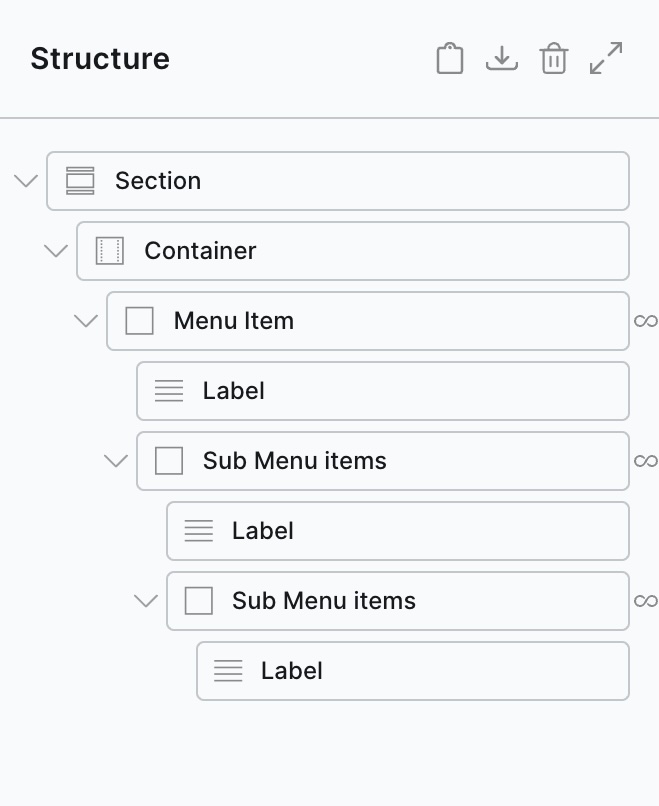
Task: Click the expand arrows icon in header
Action: pyautogui.click(x=606, y=59)
